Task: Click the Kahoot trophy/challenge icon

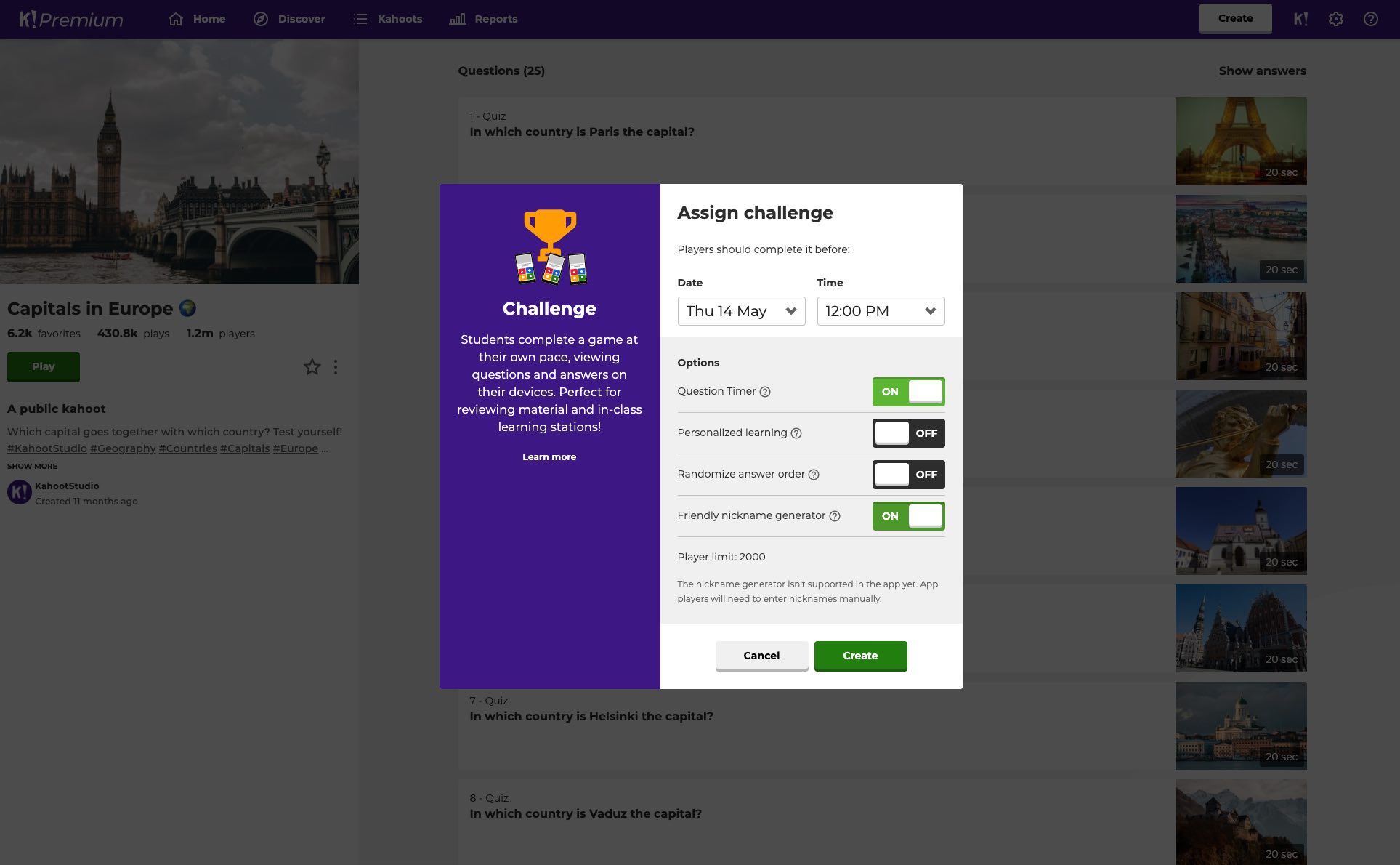Action: click(x=549, y=245)
